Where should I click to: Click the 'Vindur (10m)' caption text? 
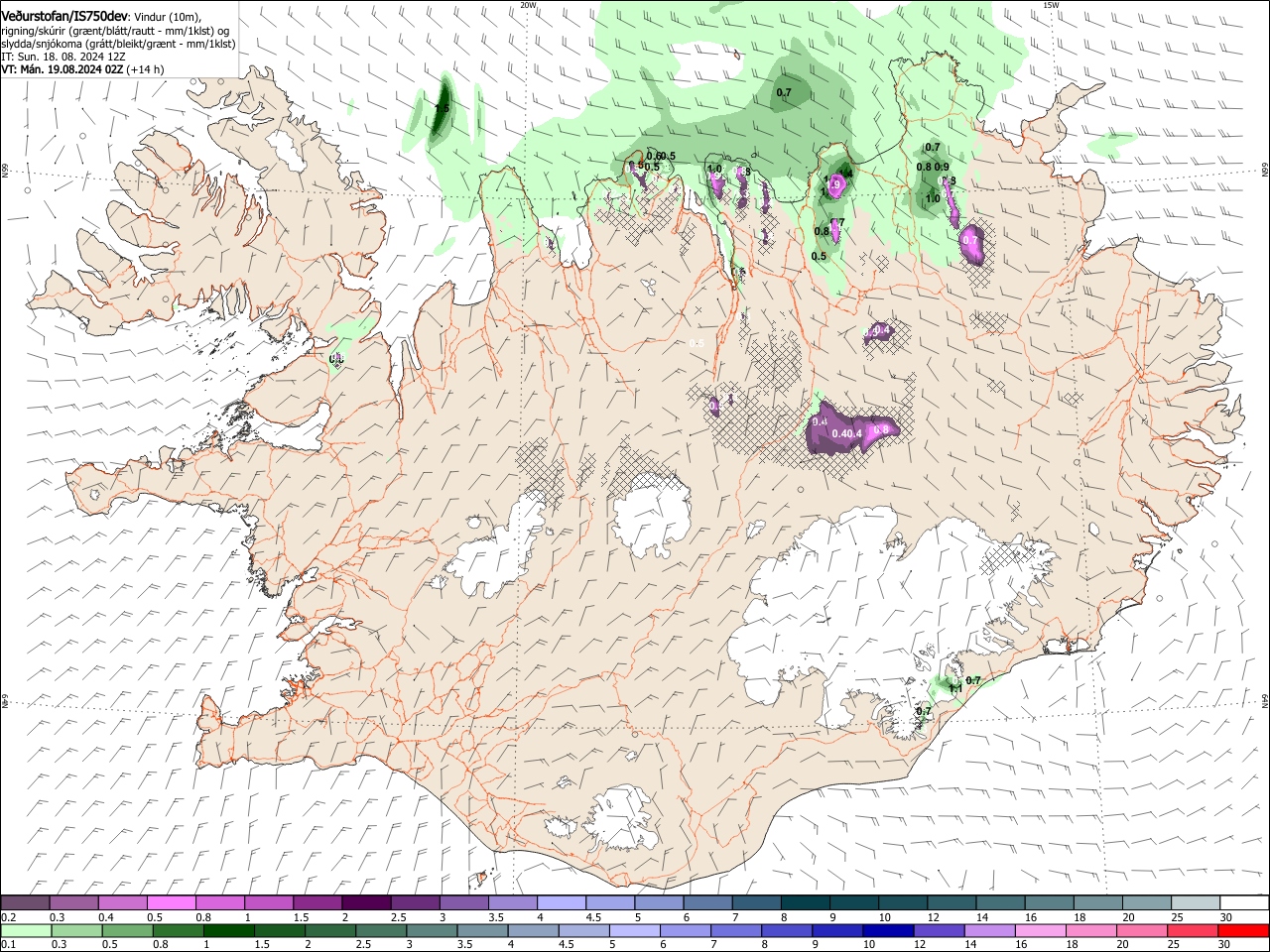click(x=167, y=18)
